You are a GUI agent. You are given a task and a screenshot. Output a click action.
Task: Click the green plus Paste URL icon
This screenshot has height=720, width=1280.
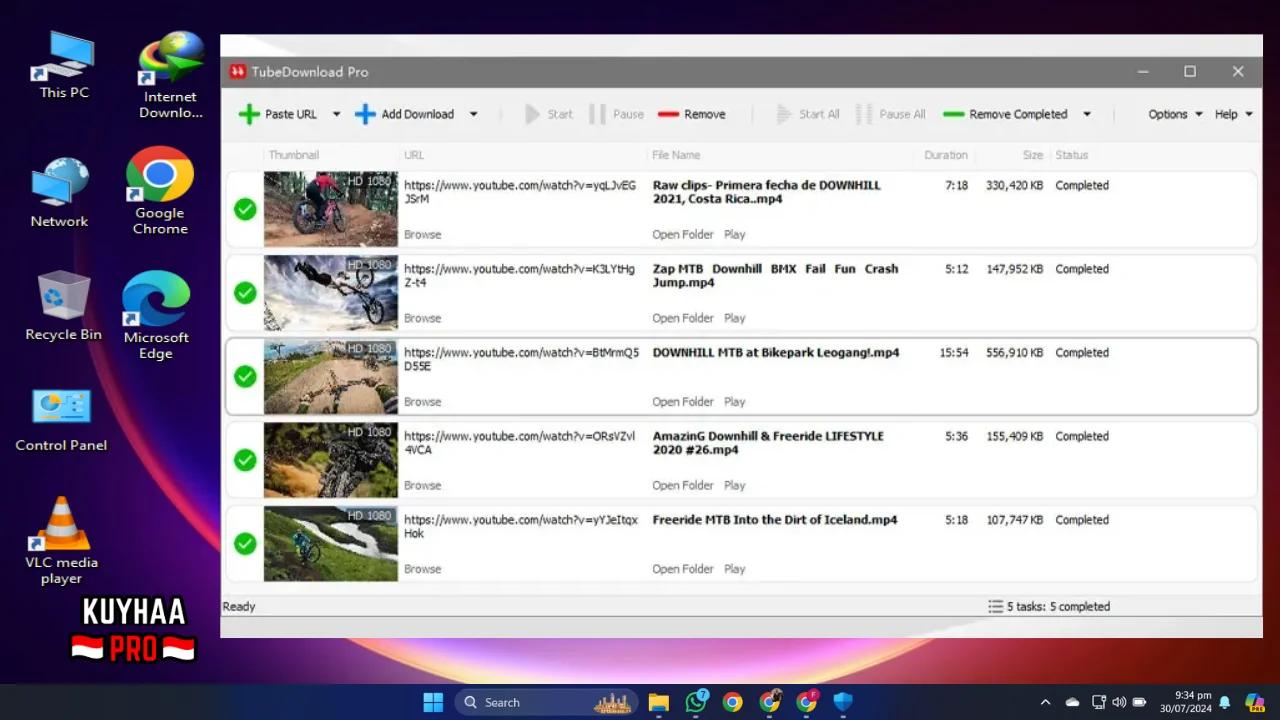coord(249,114)
